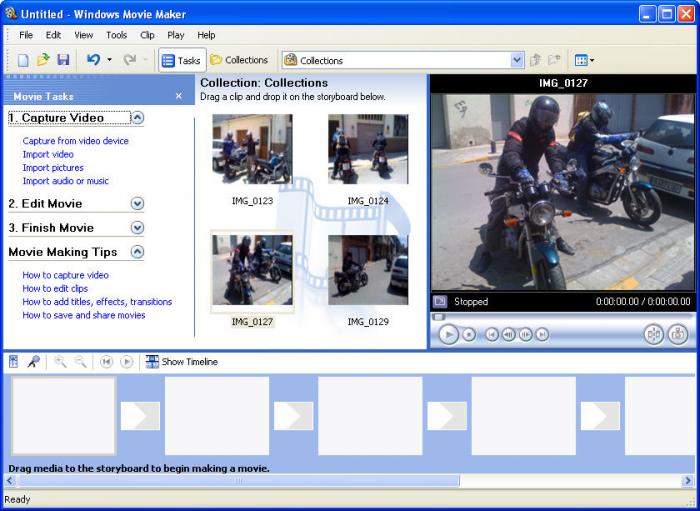Open the Clip menu
The height and width of the screenshot is (511, 700).
[147, 35]
